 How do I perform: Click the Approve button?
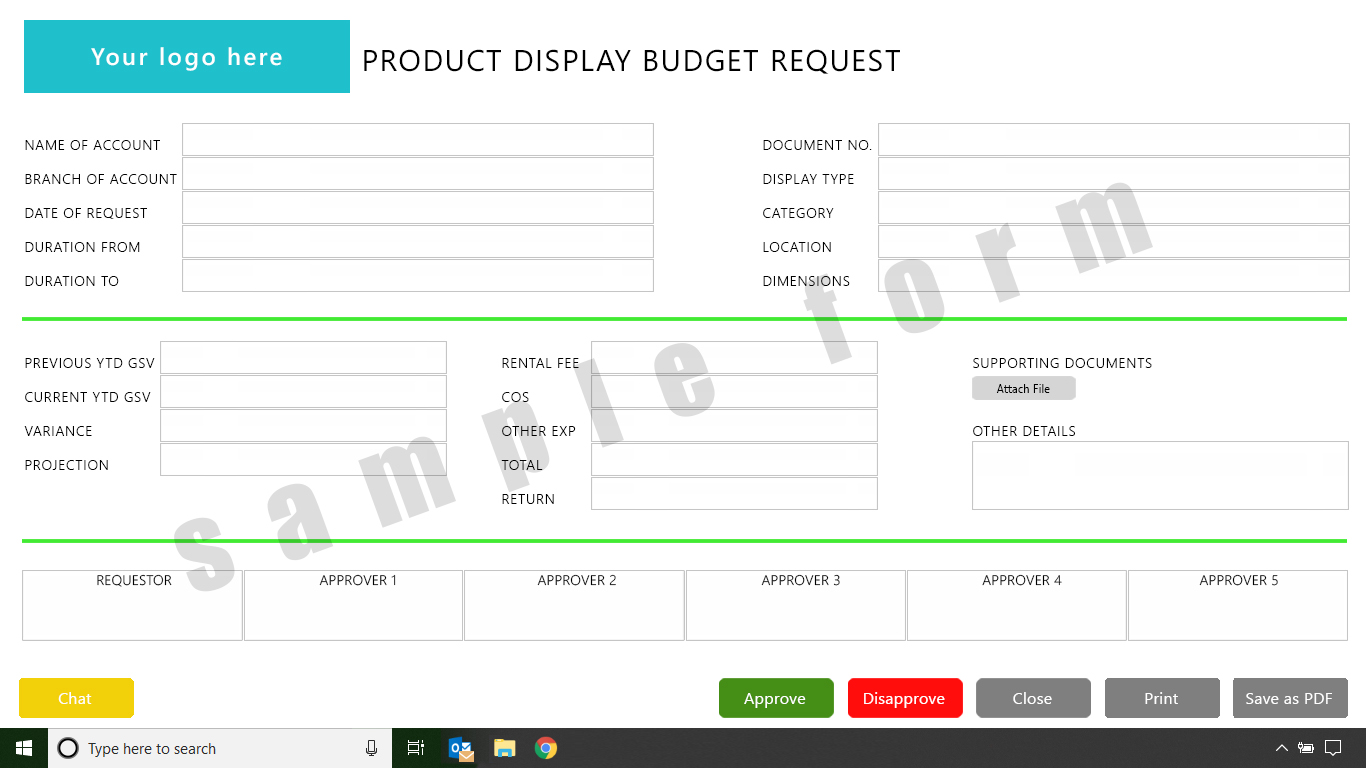click(776, 698)
